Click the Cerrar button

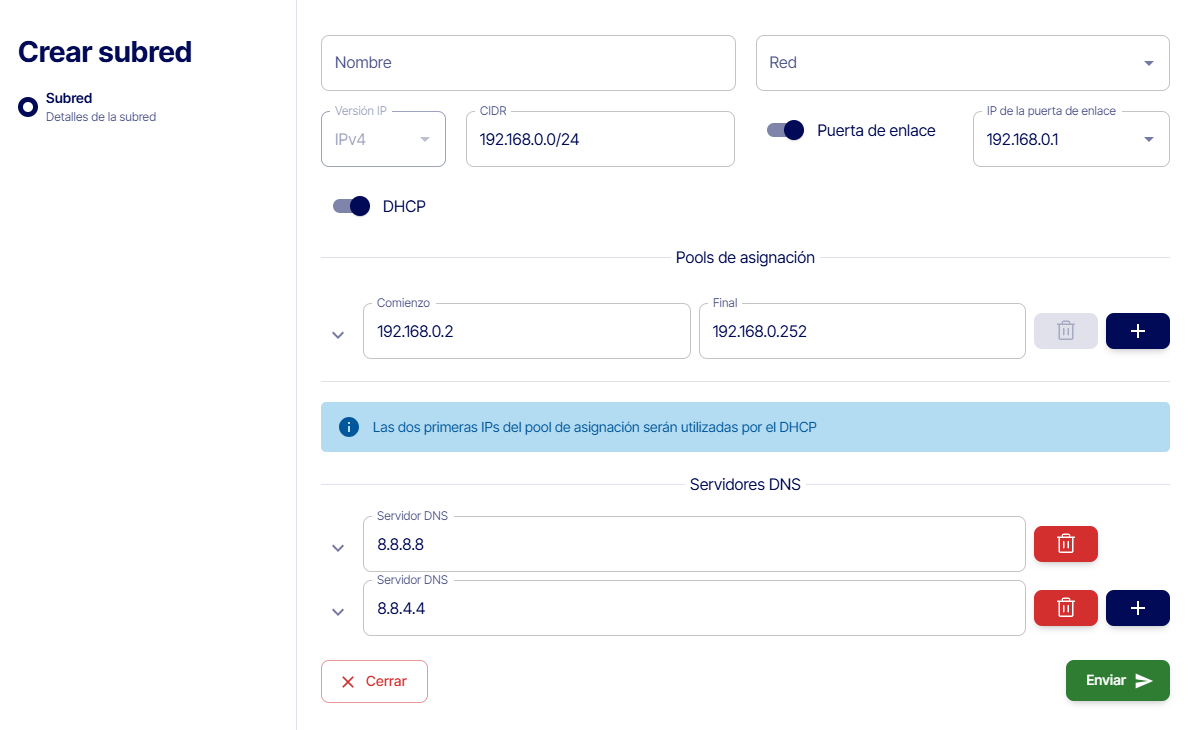pyautogui.click(x=374, y=681)
